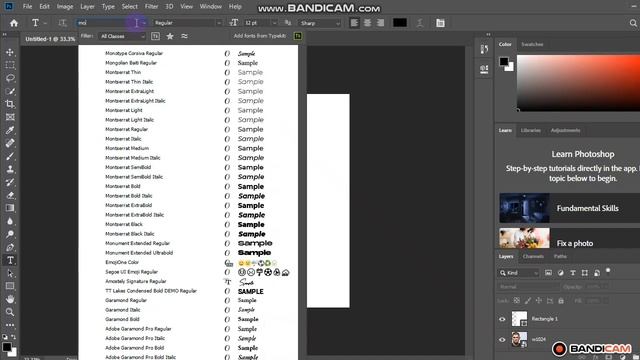Screen dimensions: 640x360
Task: Click Add fonts from Typekit
Action: pyautogui.click(x=260, y=36)
